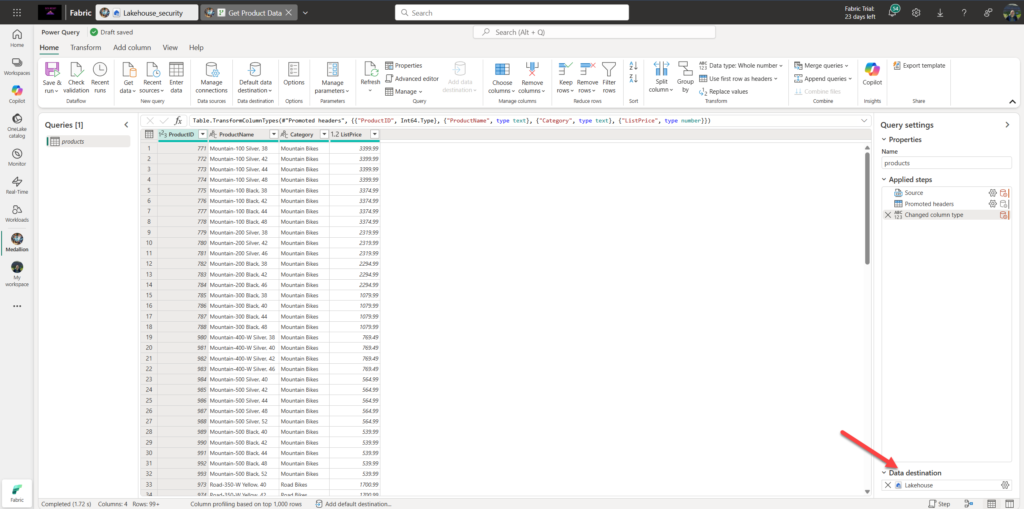Image resolution: width=1024 pixels, height=509 pixels.
Task: Collapse the Applied steps section
Action: point(884,179)
